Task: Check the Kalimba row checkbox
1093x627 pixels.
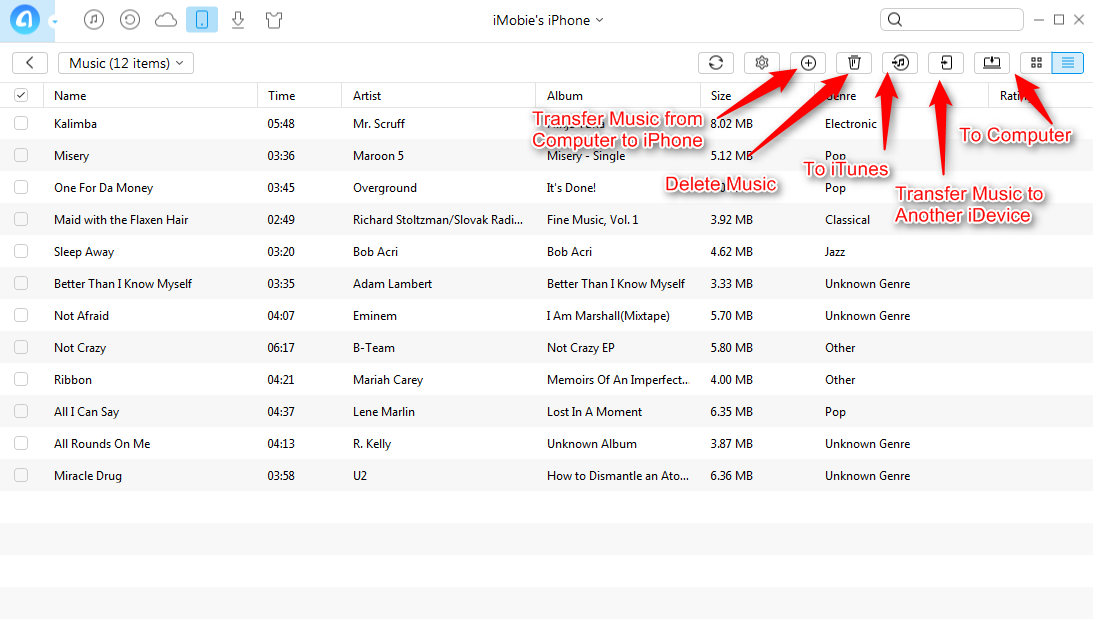Action: pos(21,123)
